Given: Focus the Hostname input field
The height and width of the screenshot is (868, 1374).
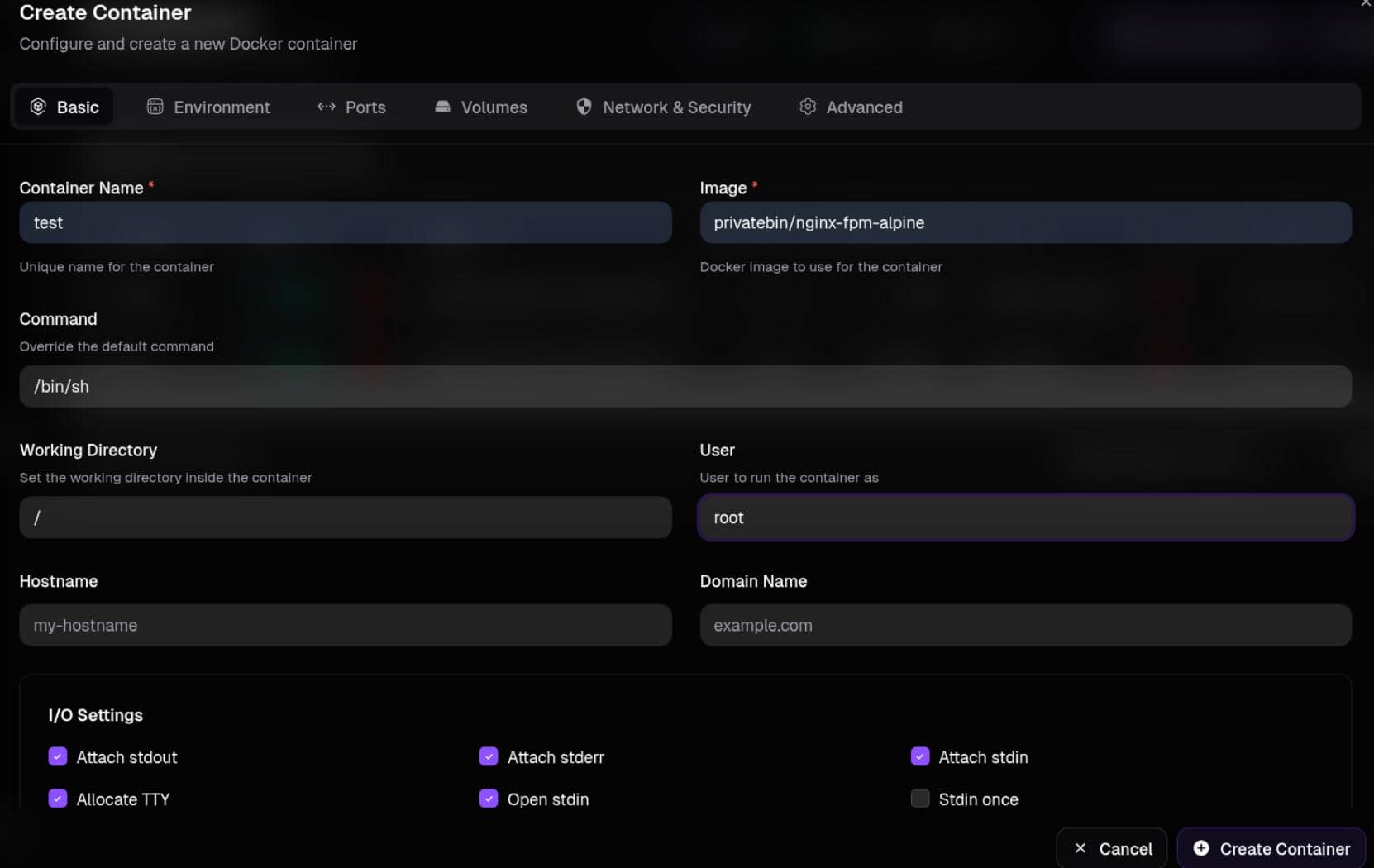Looking at the screenshot, I should coord(346,625).
